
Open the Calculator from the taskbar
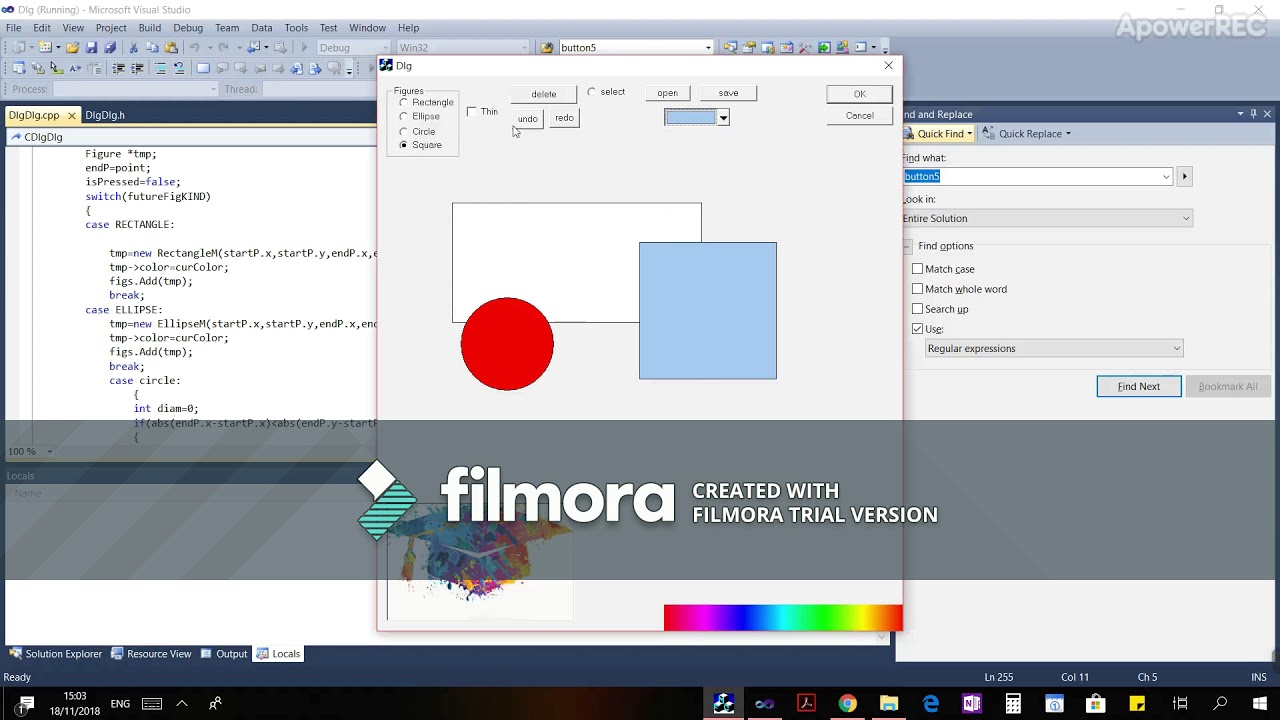coord(1013,704)
